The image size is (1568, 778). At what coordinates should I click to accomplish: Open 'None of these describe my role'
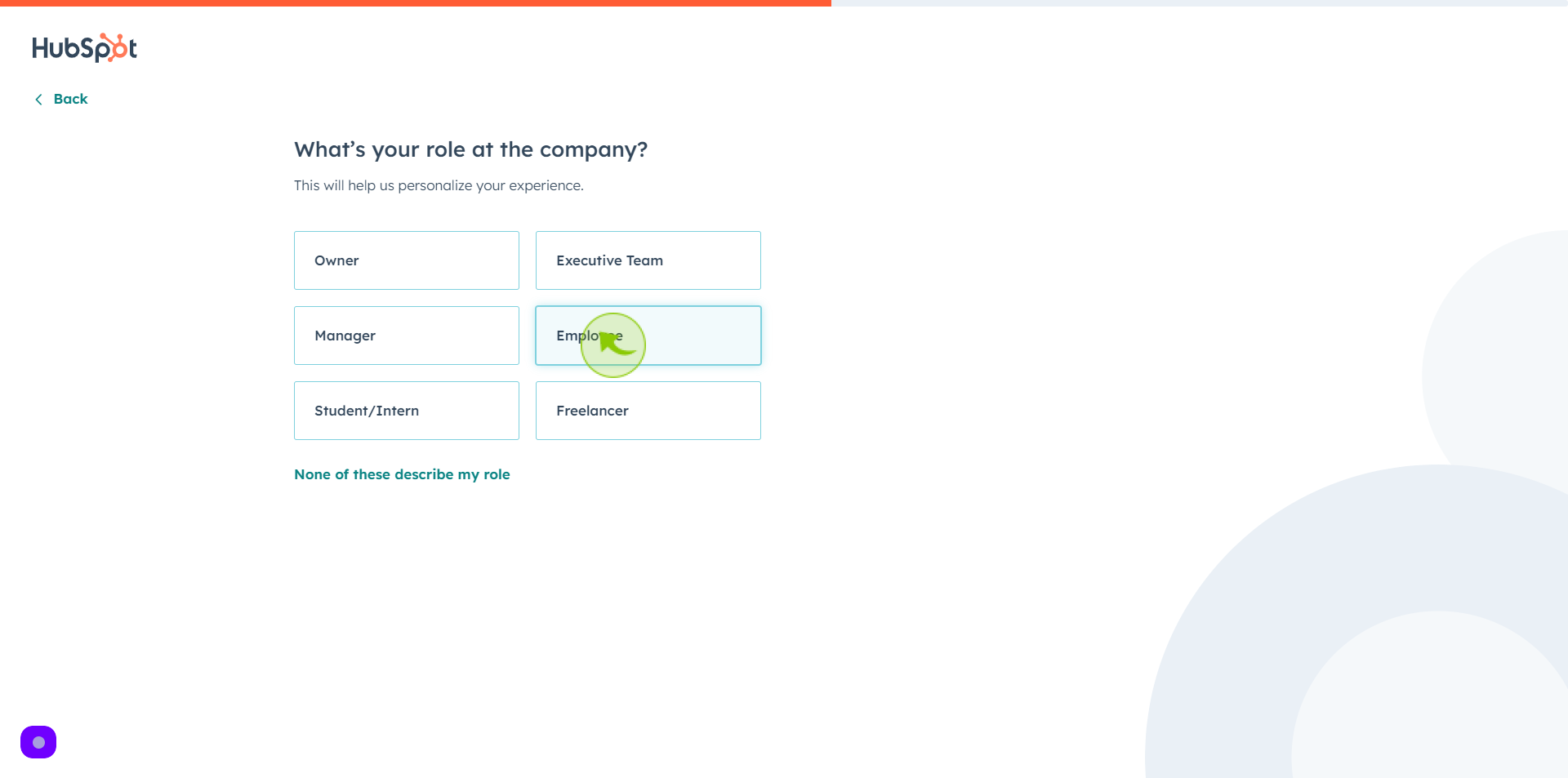pos(402,474)
